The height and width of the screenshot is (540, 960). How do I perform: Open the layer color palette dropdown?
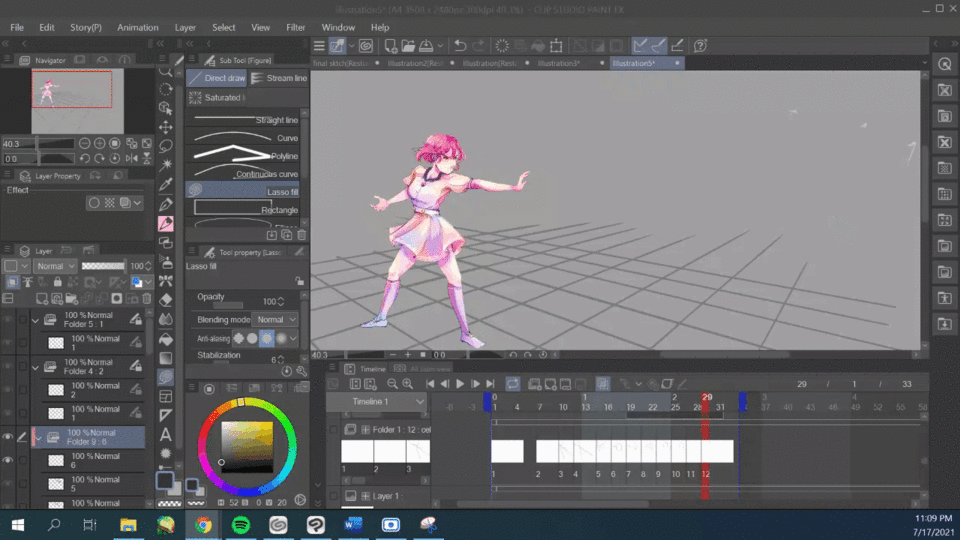click(x=16, y=266)
